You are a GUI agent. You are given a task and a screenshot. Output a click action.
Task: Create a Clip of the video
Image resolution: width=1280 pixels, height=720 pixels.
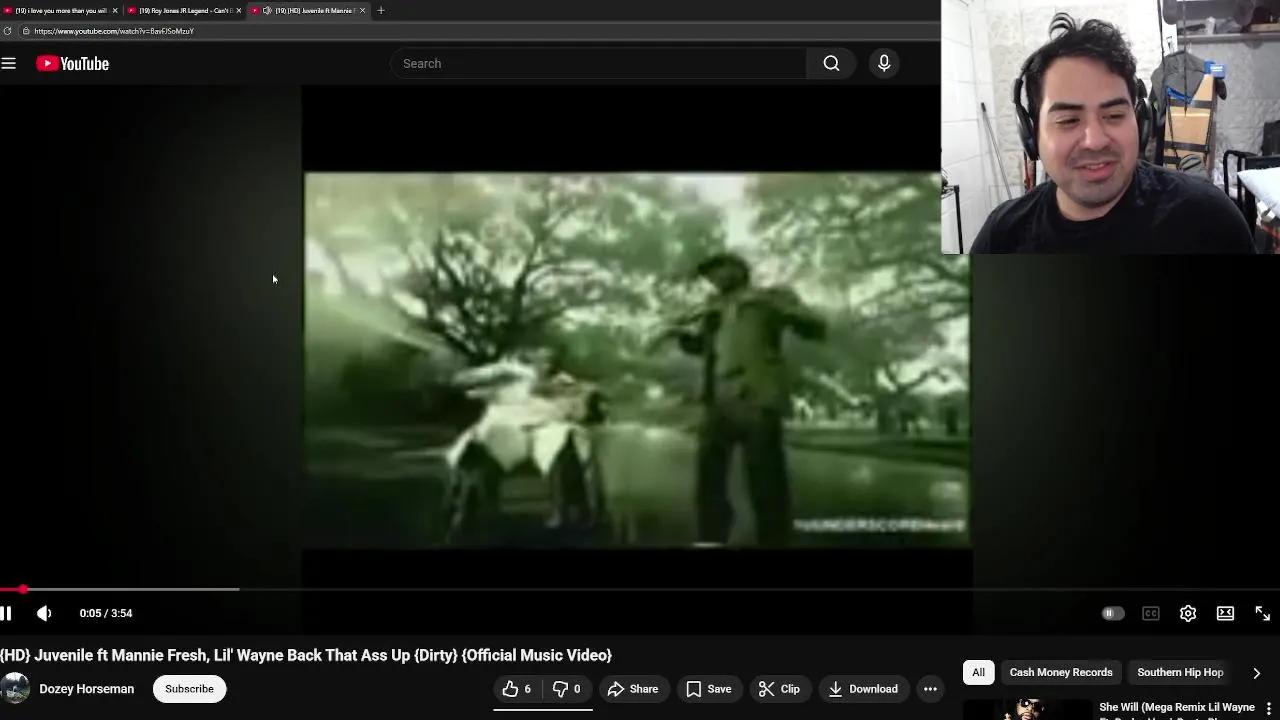[779, 689]
